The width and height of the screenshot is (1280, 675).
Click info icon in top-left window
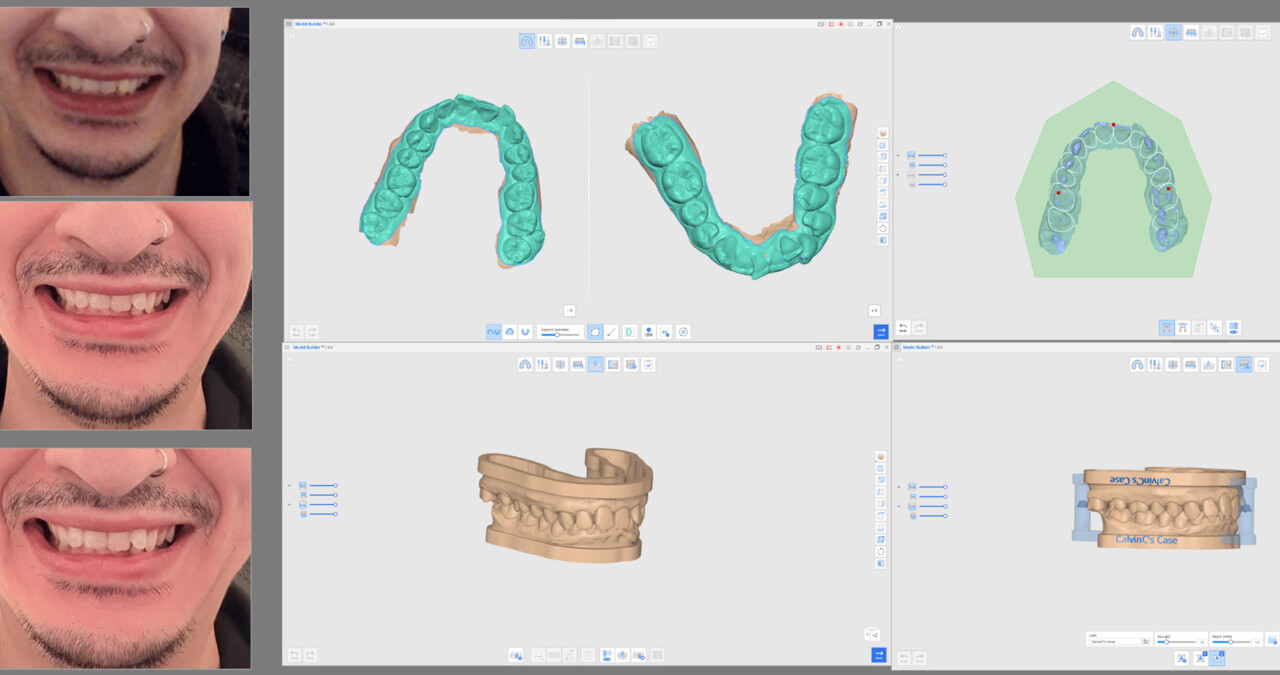coord(290,35)
